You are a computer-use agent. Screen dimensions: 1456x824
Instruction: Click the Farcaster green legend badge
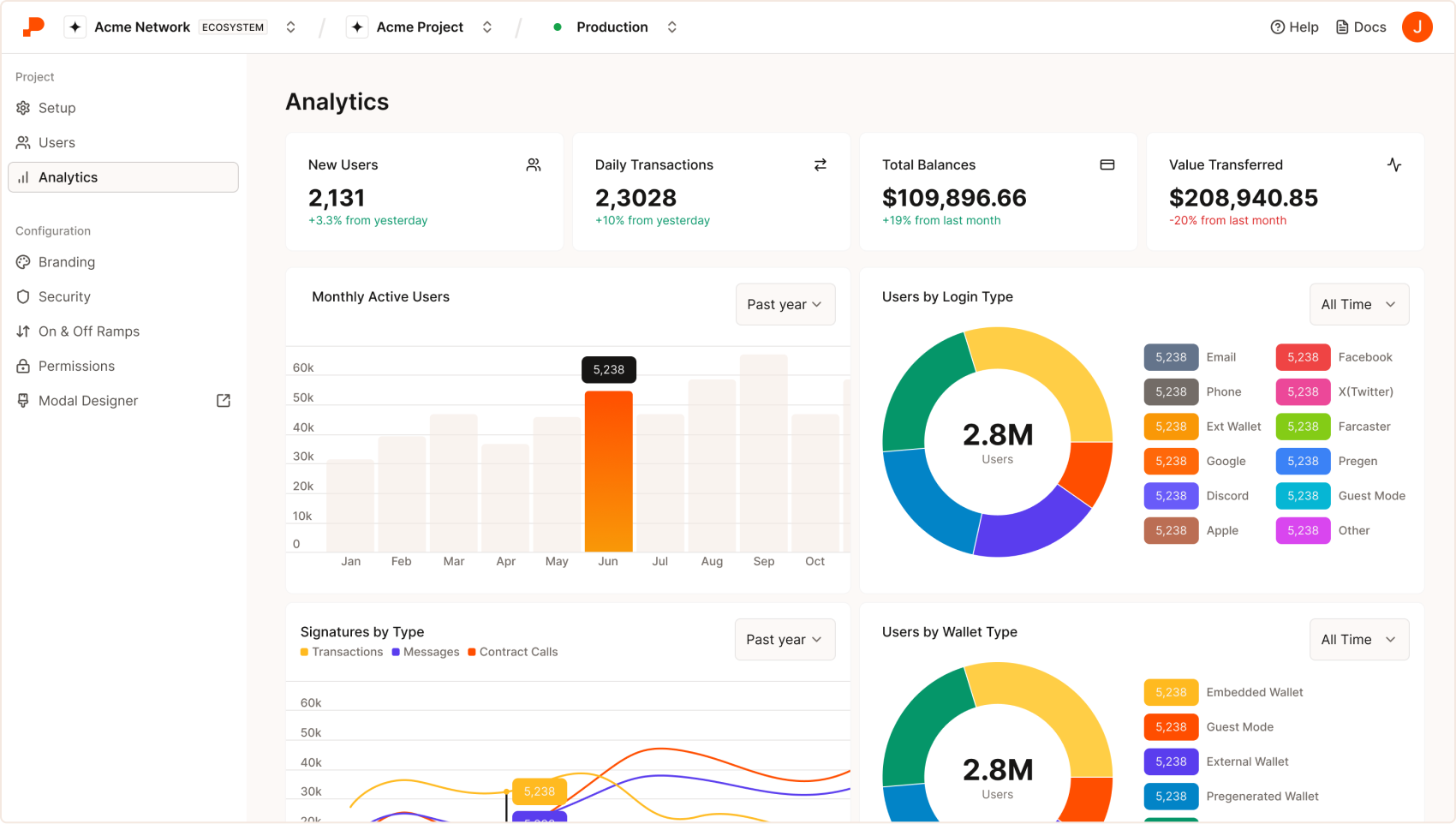point(1303,427)
